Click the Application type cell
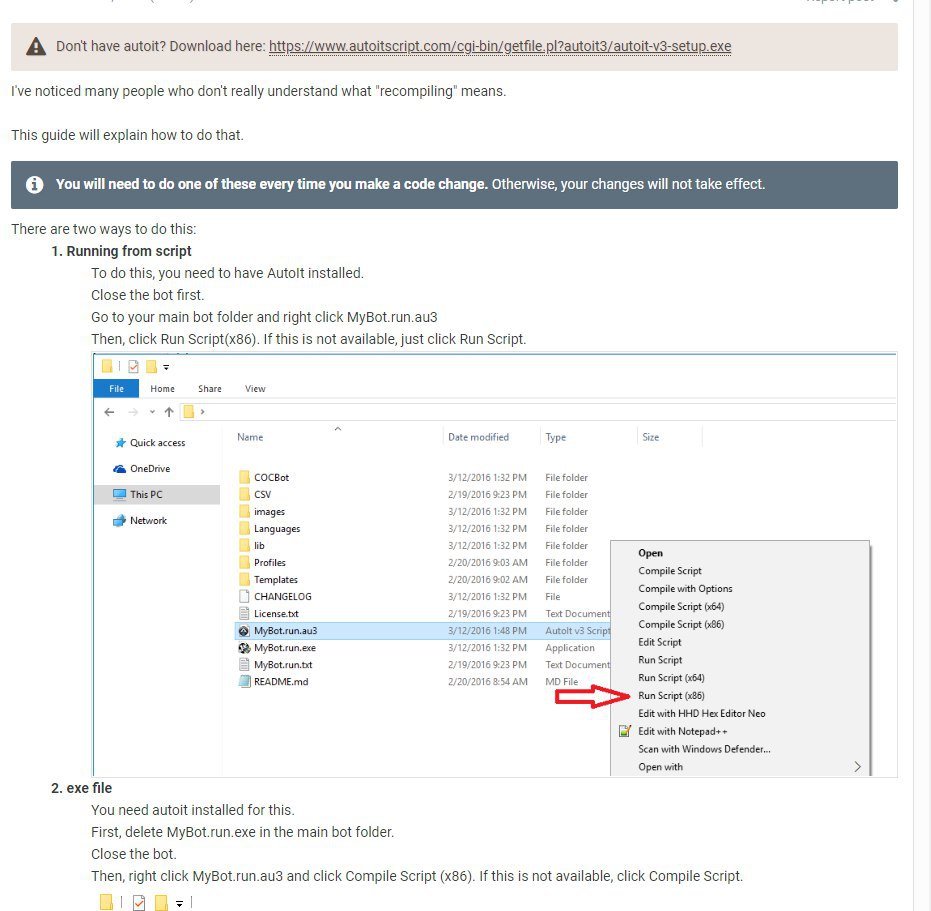This screenshot has width=931, height=911. (570, 648)
